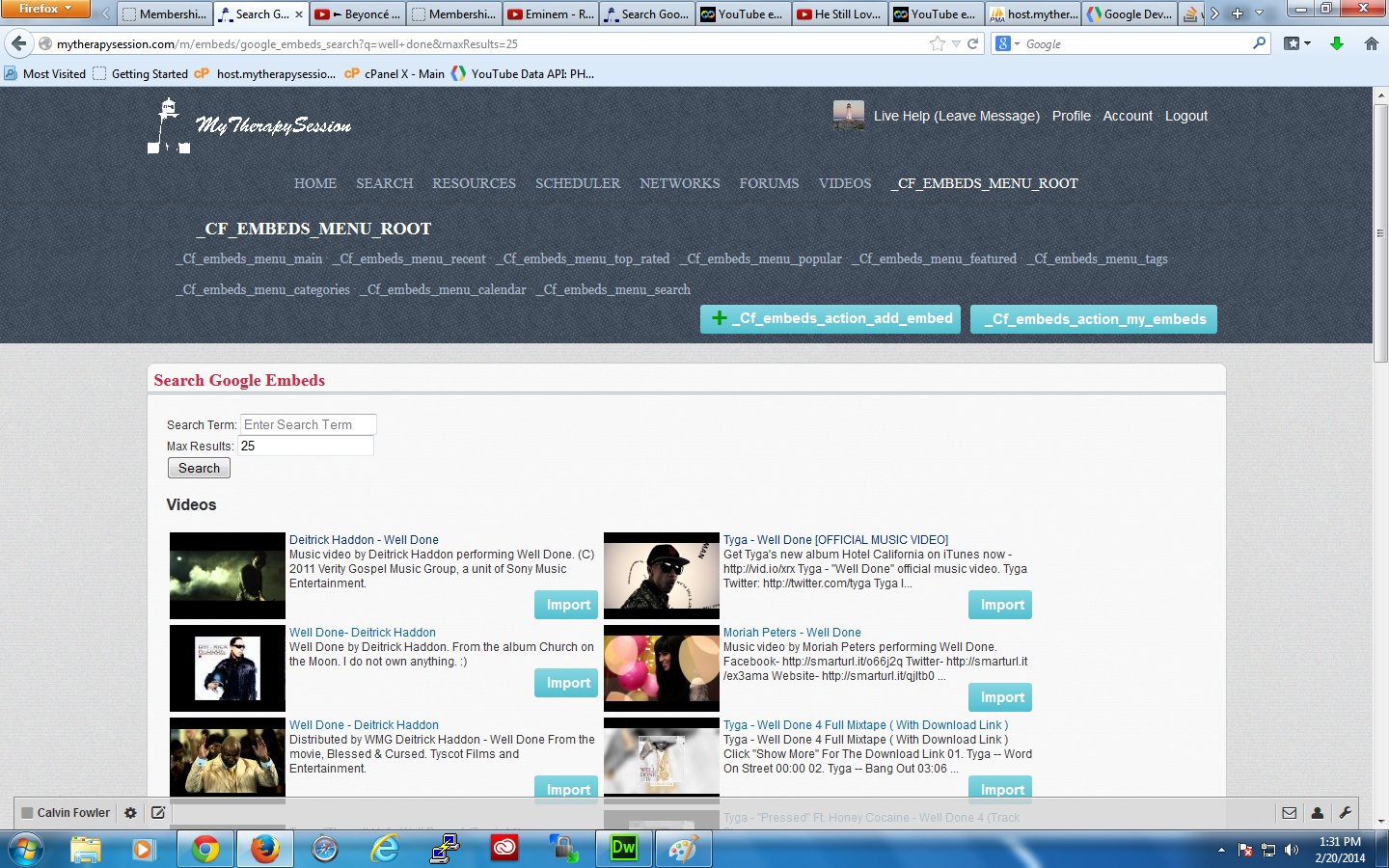Bookmark this page with the star icon

coord(937,43)
